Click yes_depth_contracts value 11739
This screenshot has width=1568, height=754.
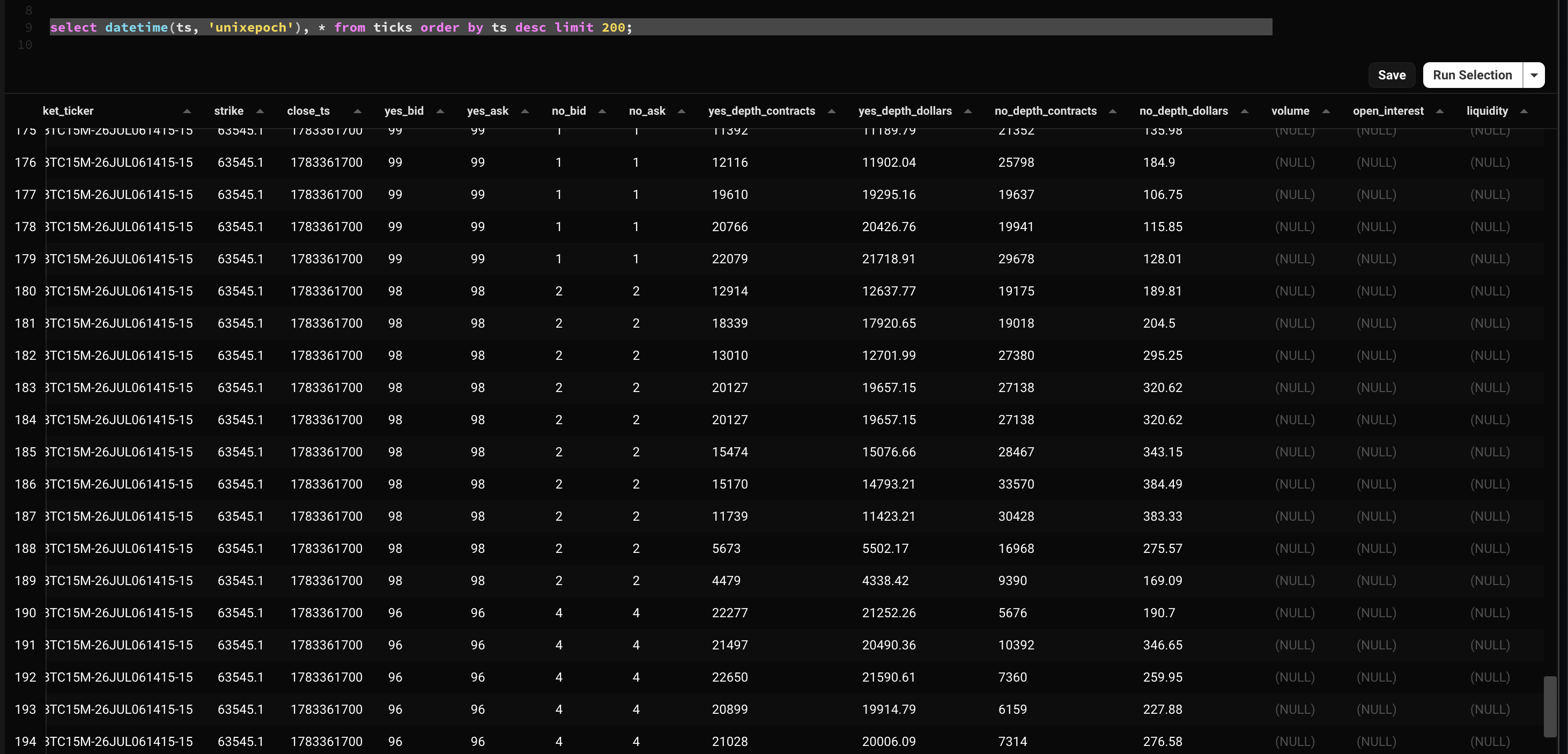click(730, 516)
